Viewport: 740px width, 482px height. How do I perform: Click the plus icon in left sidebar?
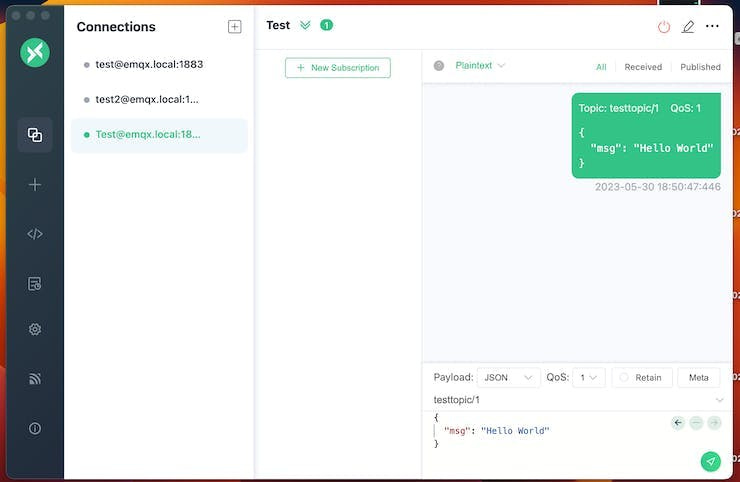point(35,185)
